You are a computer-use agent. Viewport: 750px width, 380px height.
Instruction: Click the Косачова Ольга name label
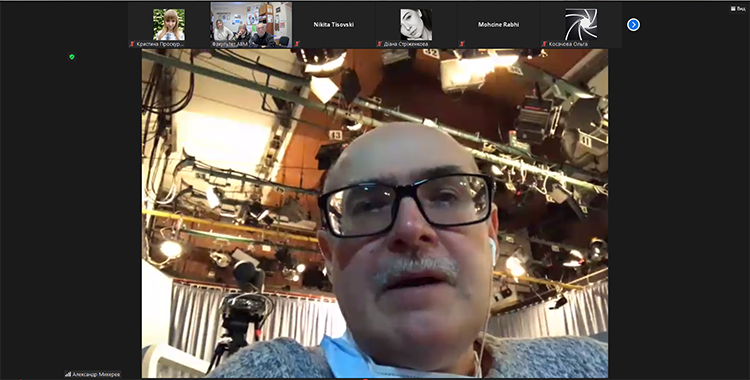coord(568,44)
